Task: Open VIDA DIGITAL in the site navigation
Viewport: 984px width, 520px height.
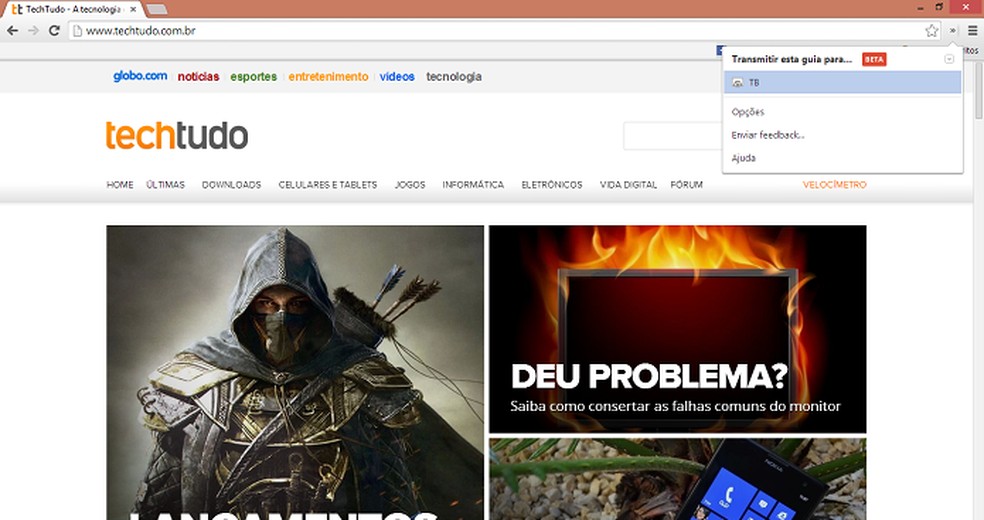Action: tap(628, 184)
